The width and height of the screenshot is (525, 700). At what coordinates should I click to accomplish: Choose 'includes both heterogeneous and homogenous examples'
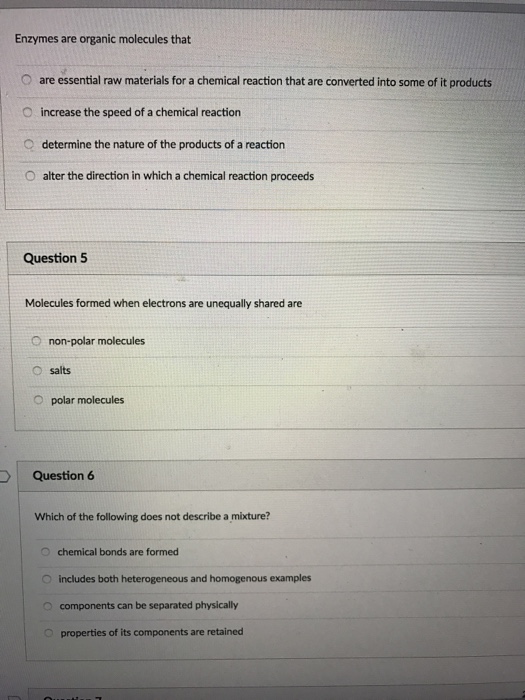47,579
